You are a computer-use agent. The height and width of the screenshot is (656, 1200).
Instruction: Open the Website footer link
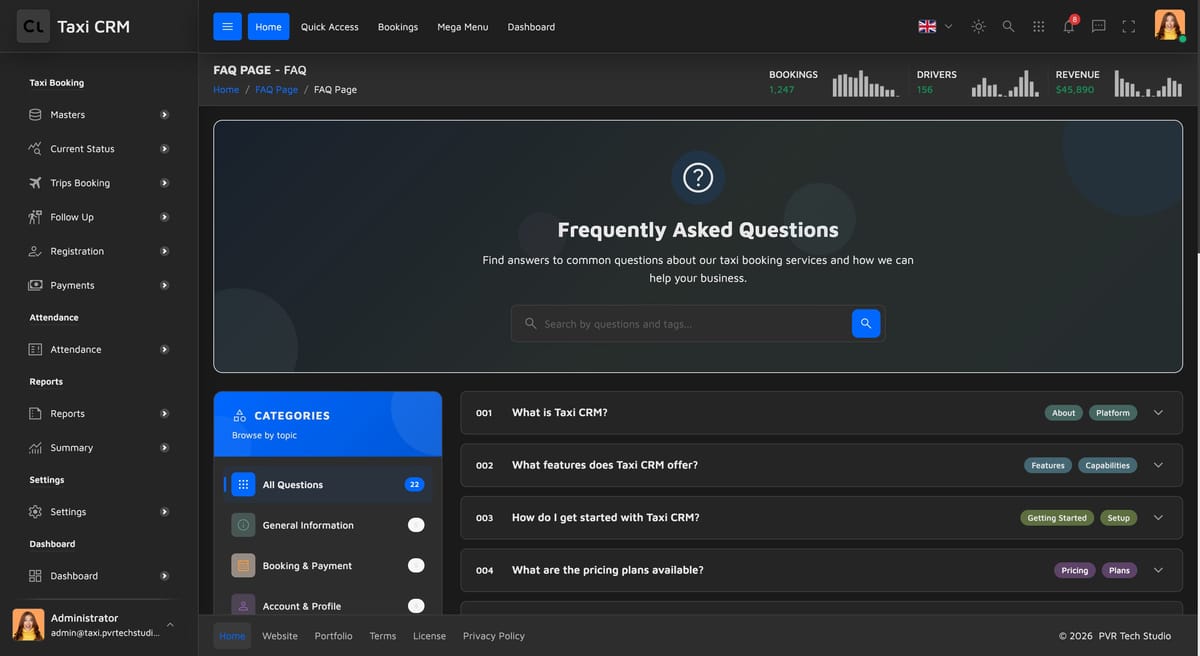[280, 636]
